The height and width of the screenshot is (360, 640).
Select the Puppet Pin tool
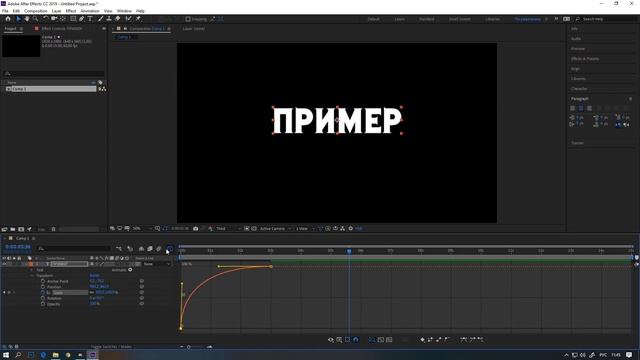(138, 19)
